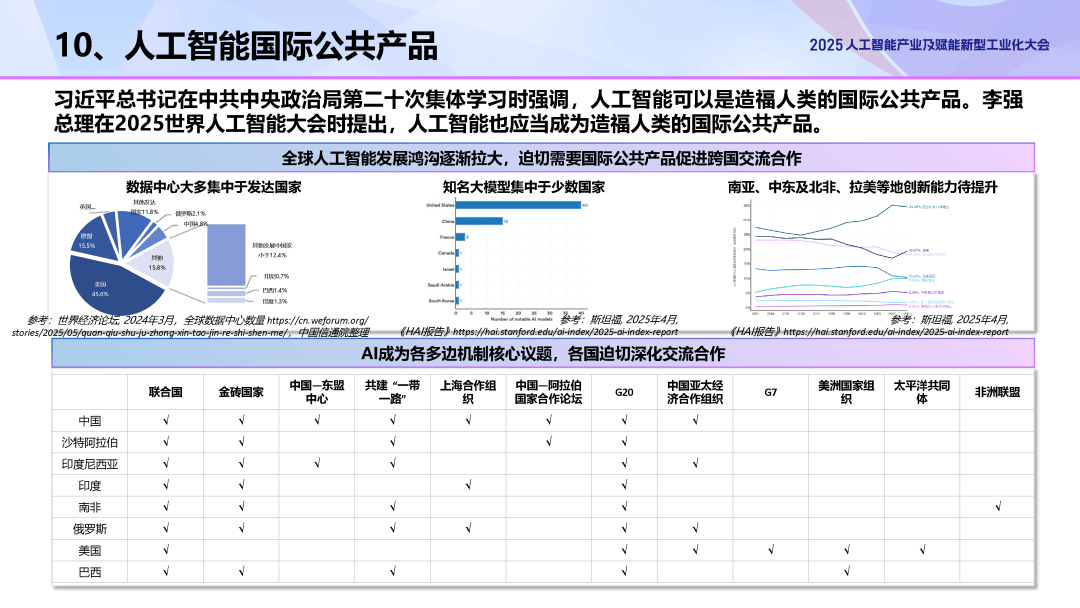Screen dimensions: 1080x608
Task: Click the 联合国 column header
Action: pyautogui.click(x=166, y=393)
